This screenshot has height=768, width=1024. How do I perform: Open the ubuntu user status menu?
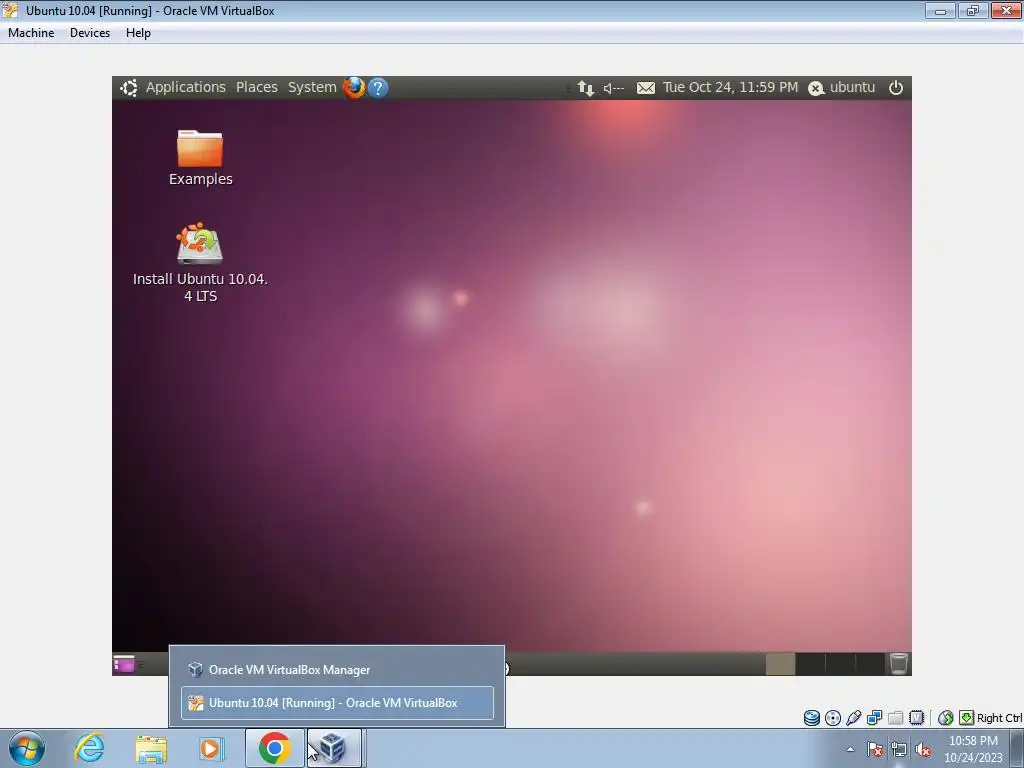tap(842, 88)
